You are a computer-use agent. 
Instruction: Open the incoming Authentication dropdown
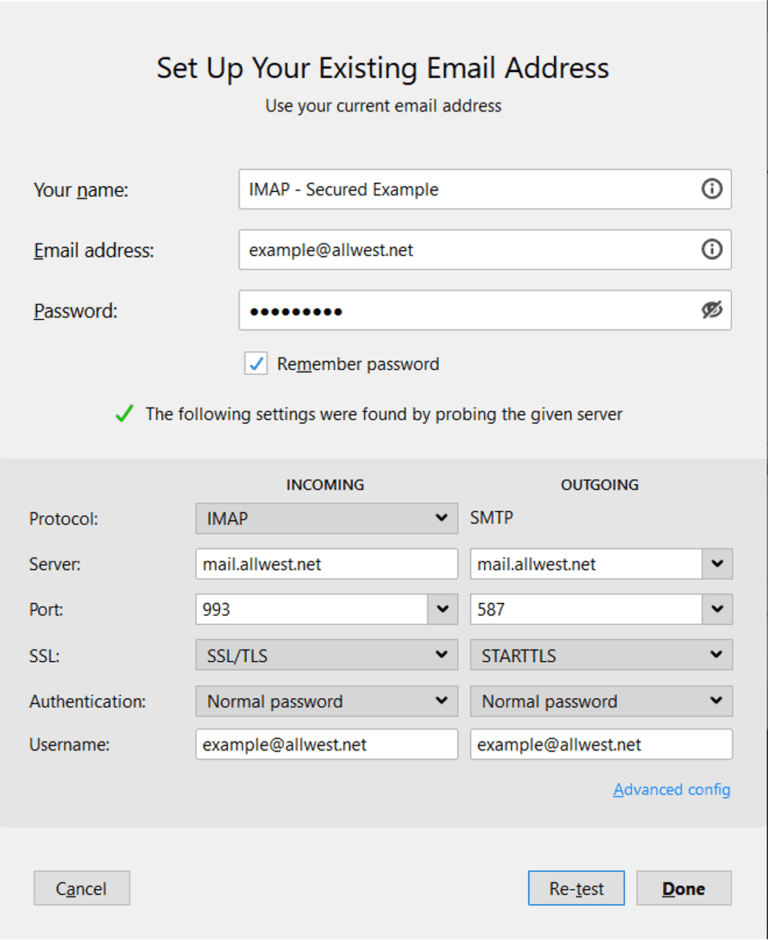point(443,701)
